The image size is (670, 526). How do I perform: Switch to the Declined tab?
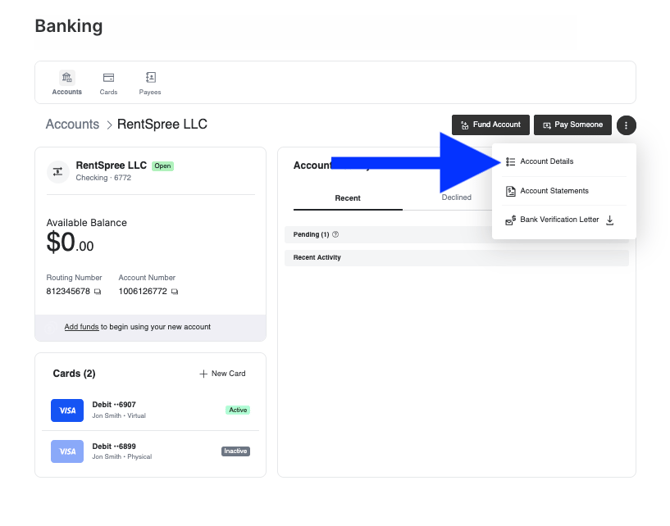456,198
